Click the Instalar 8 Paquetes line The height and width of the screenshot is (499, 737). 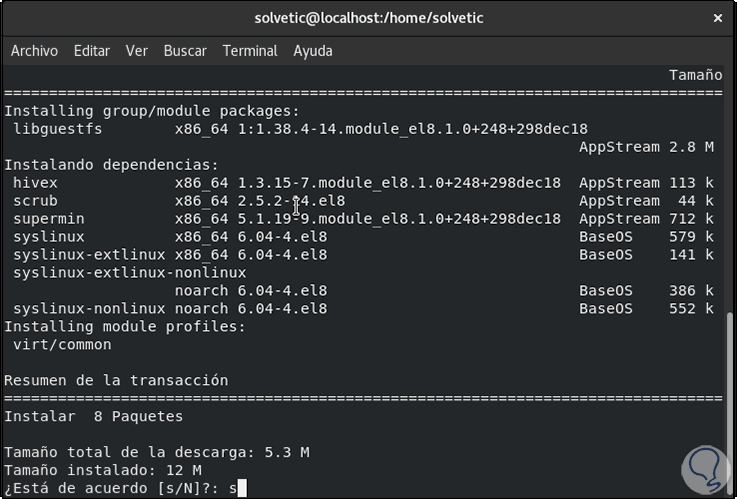tap(94, 416)
